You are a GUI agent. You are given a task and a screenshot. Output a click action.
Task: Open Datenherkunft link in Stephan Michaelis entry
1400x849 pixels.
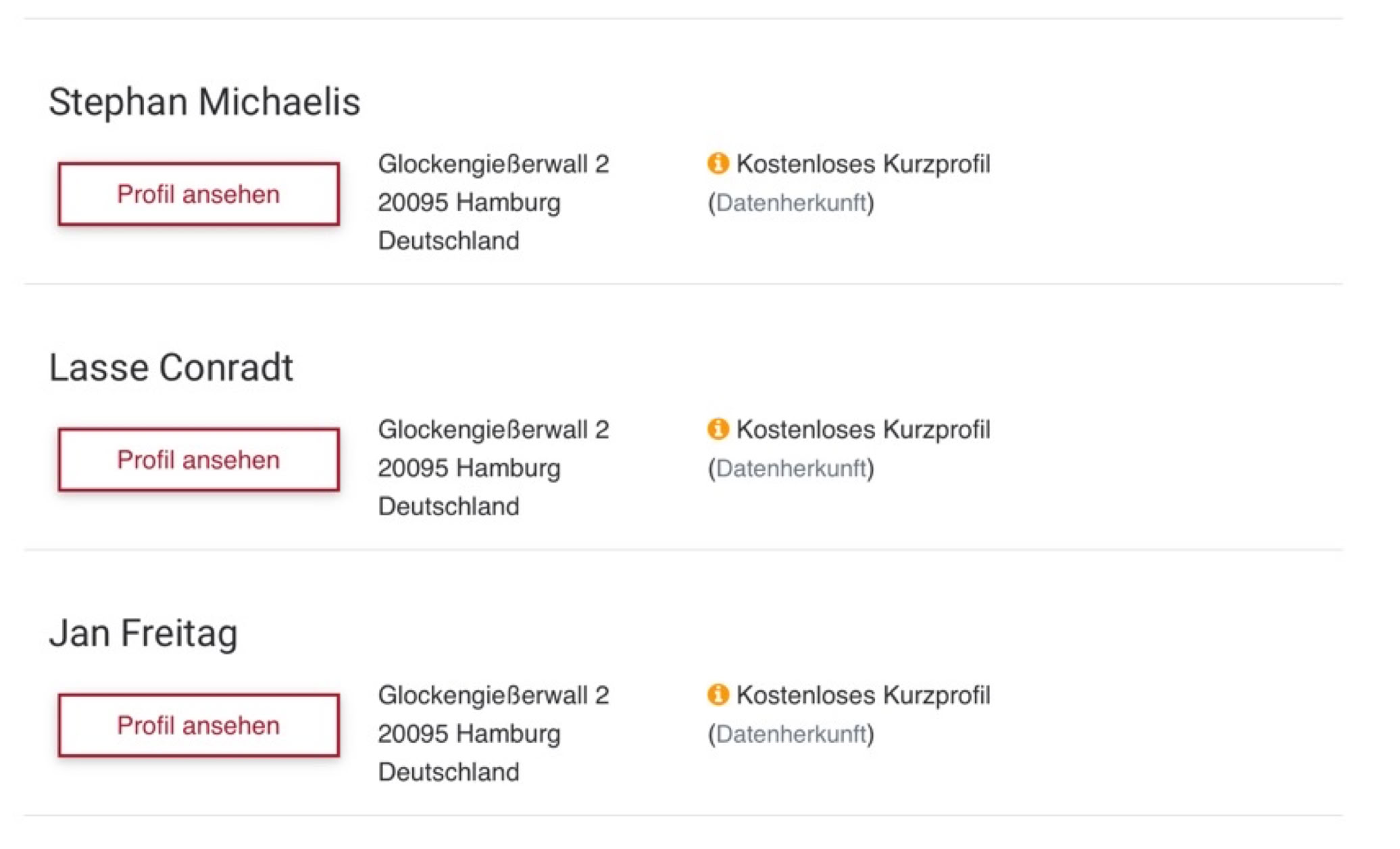point(791,203)
